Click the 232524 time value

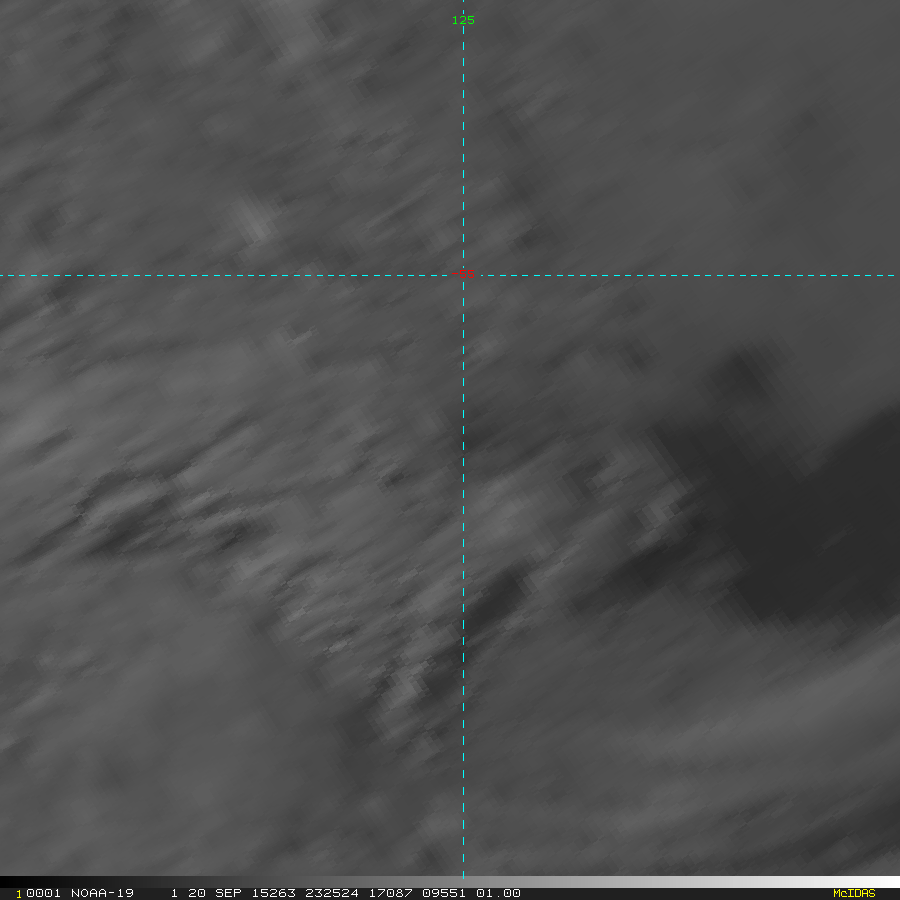(332, 893)
